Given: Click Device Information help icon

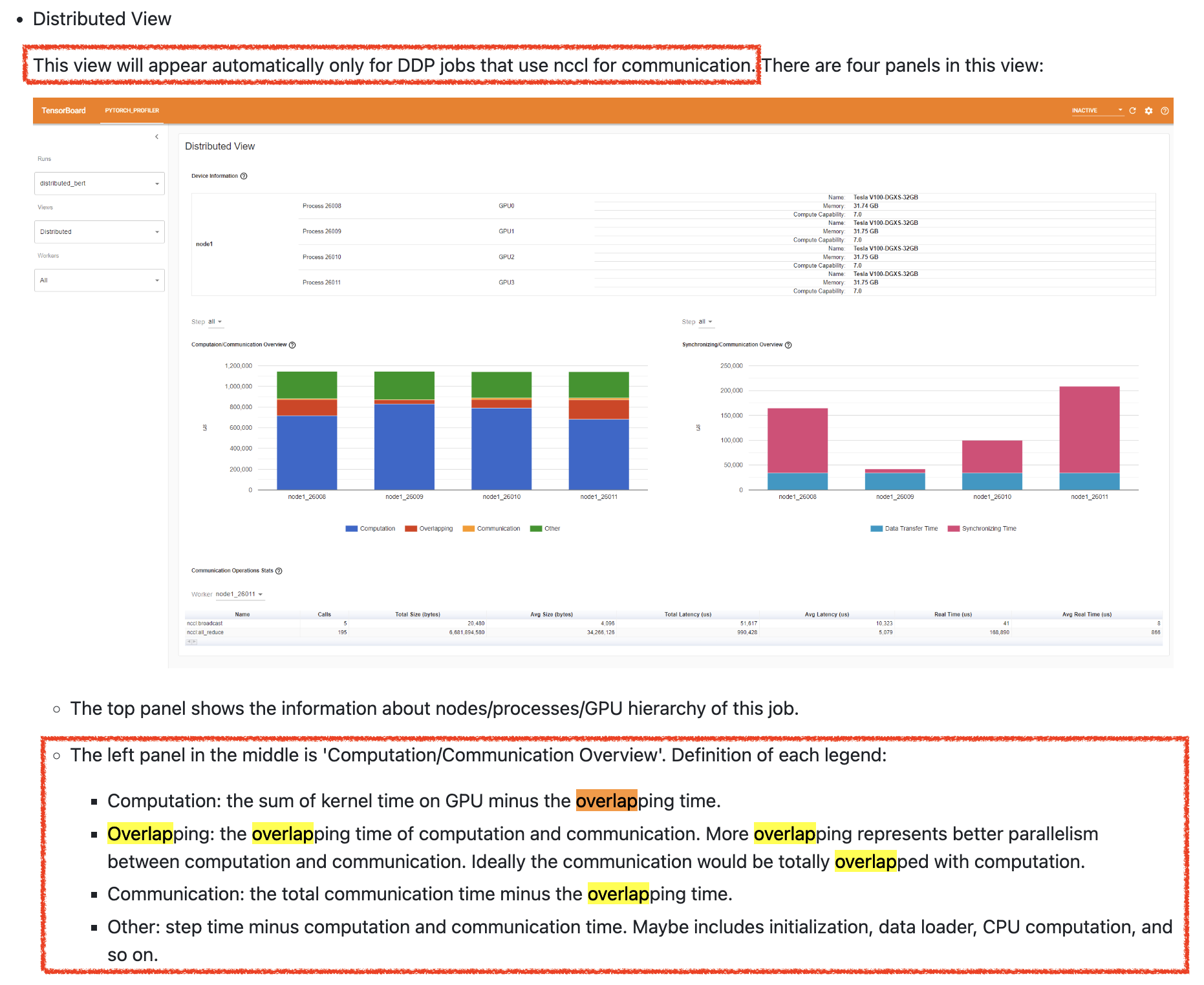Looking at the screenshot, I should pyautogui.click(x=244, y=176).
